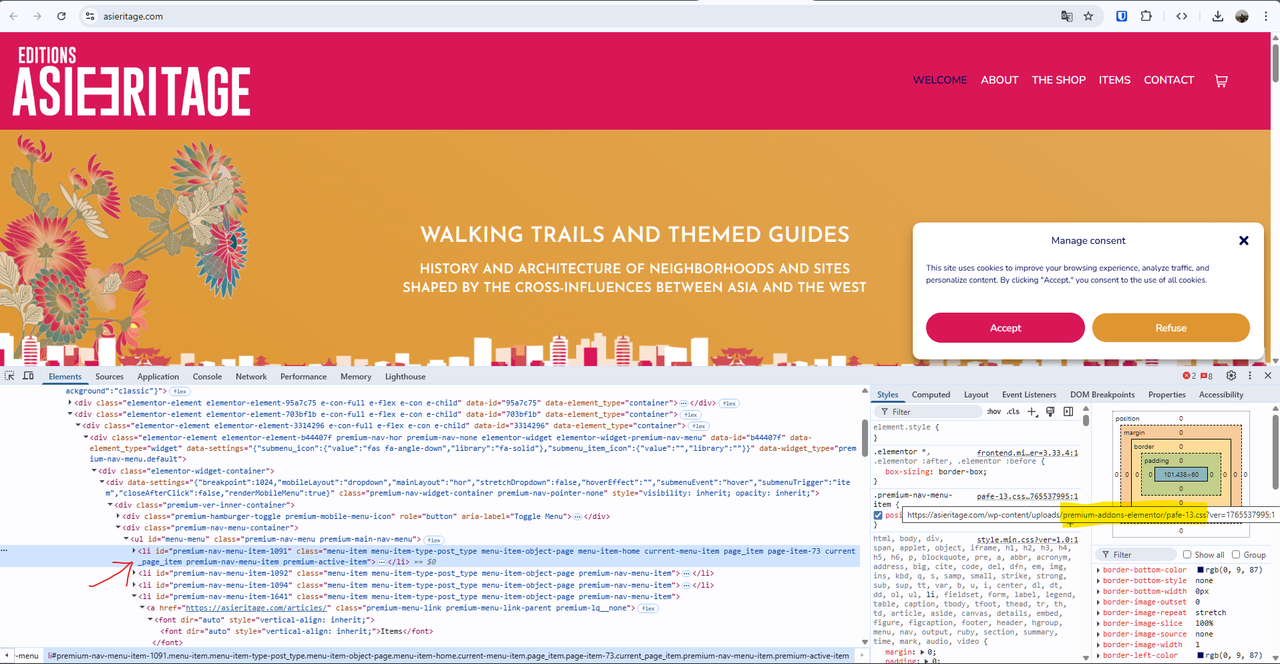Switch to the Sources tab

point(109,377)
